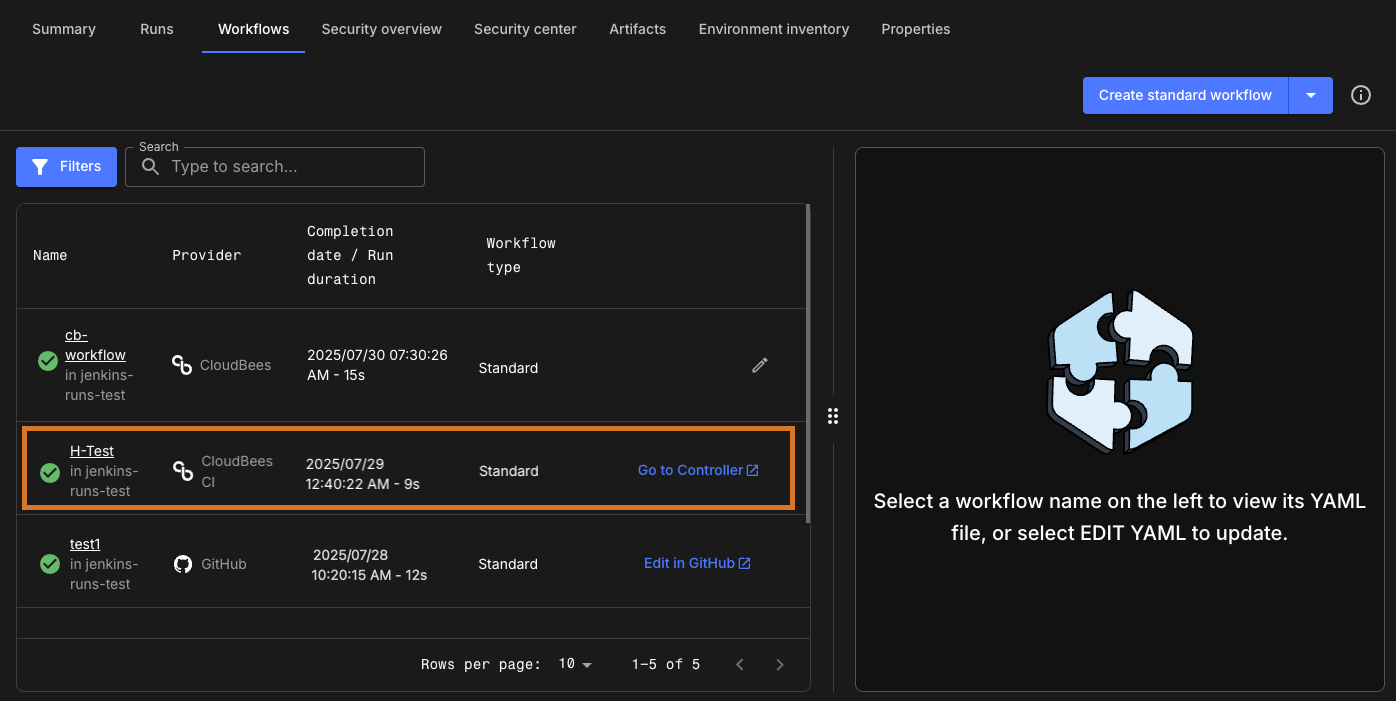Open the Filters panel

tap(66, 167)
